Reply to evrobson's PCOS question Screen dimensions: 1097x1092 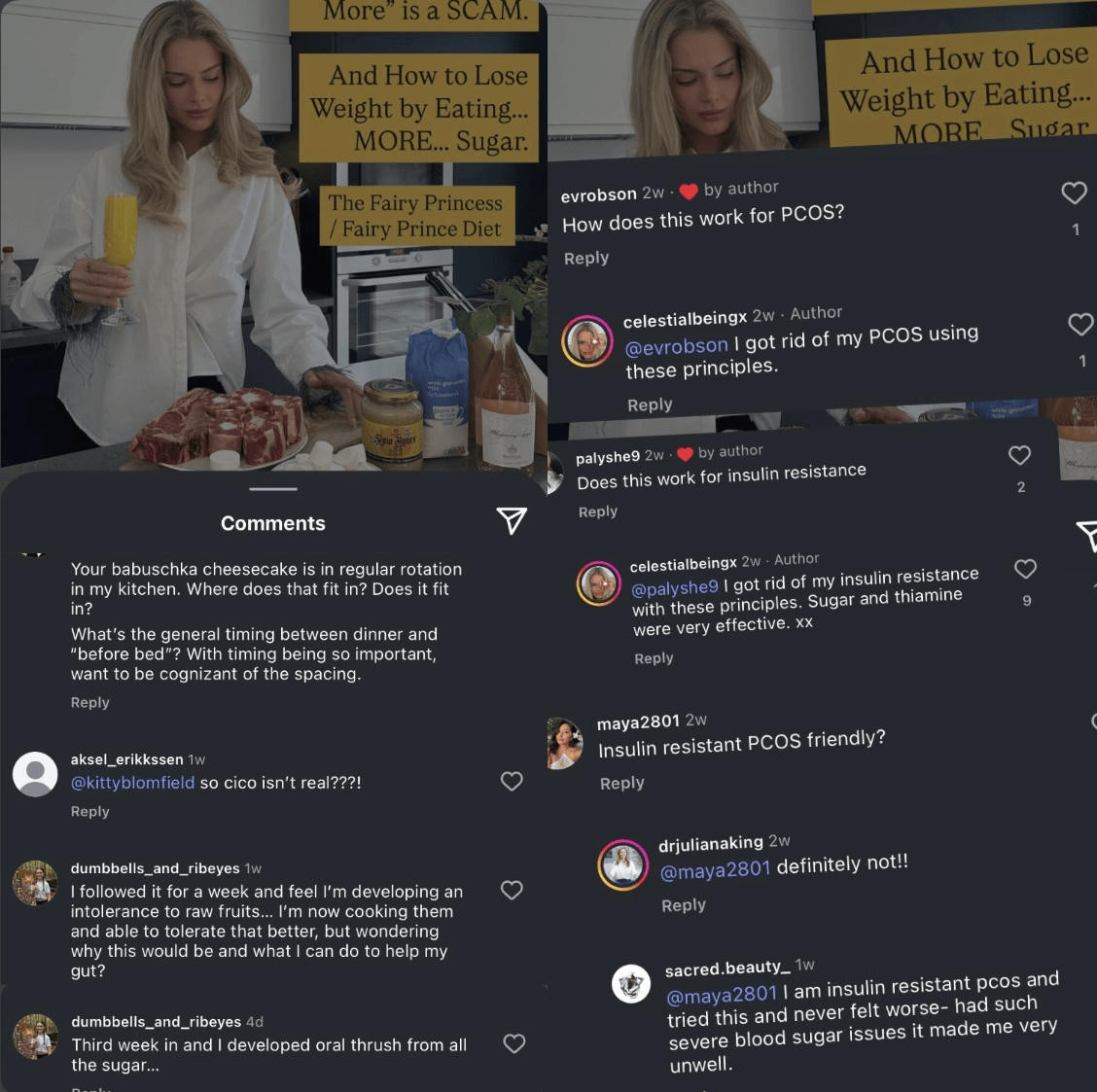click(586, 258)
